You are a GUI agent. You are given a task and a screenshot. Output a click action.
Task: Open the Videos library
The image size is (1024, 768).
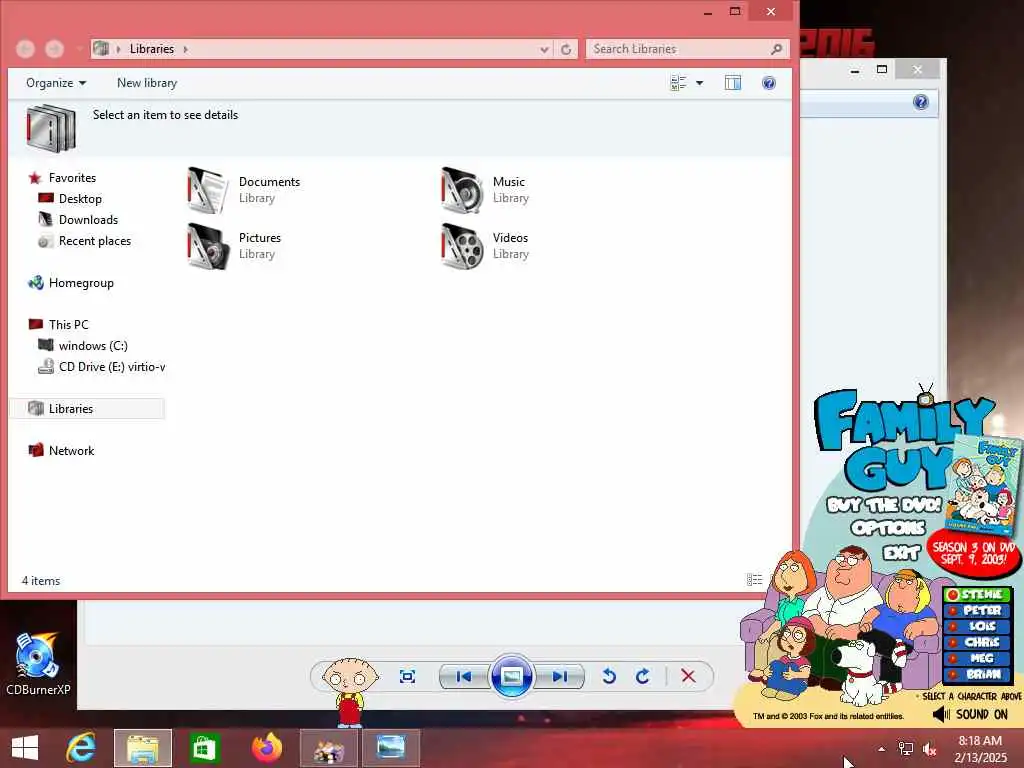[486, 246]
